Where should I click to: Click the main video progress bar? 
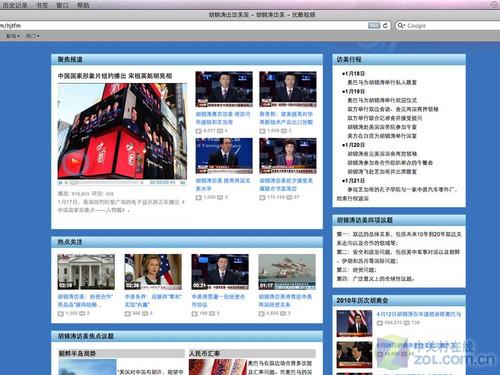pos(107,183)
